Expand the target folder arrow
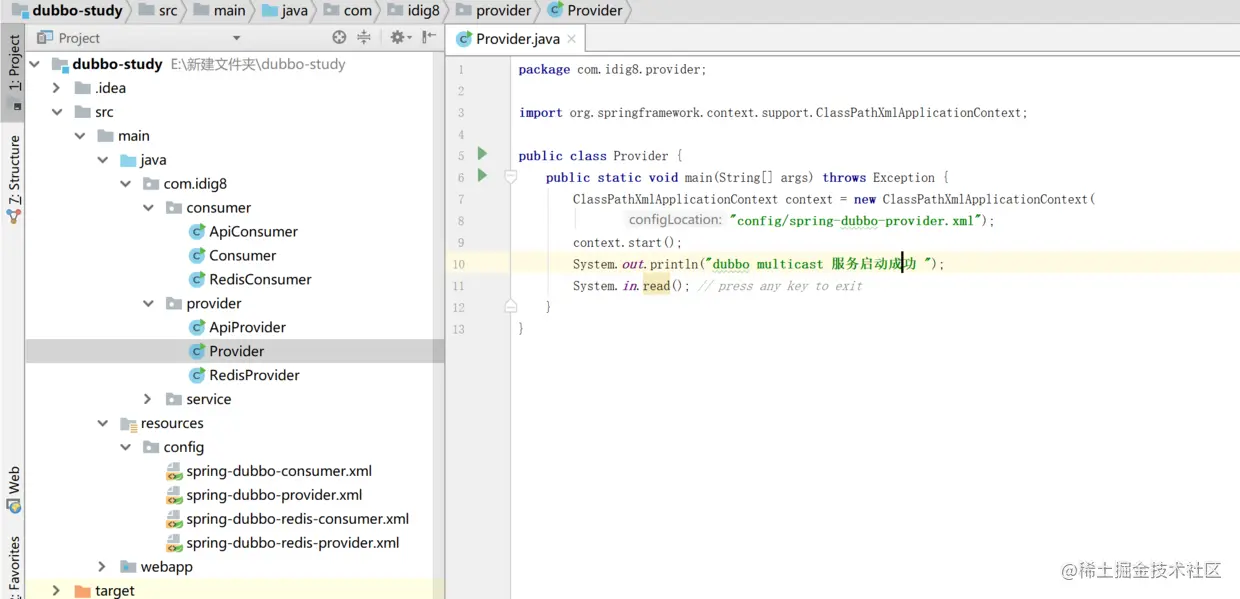 pyautogui.click(x=57, y=591)
